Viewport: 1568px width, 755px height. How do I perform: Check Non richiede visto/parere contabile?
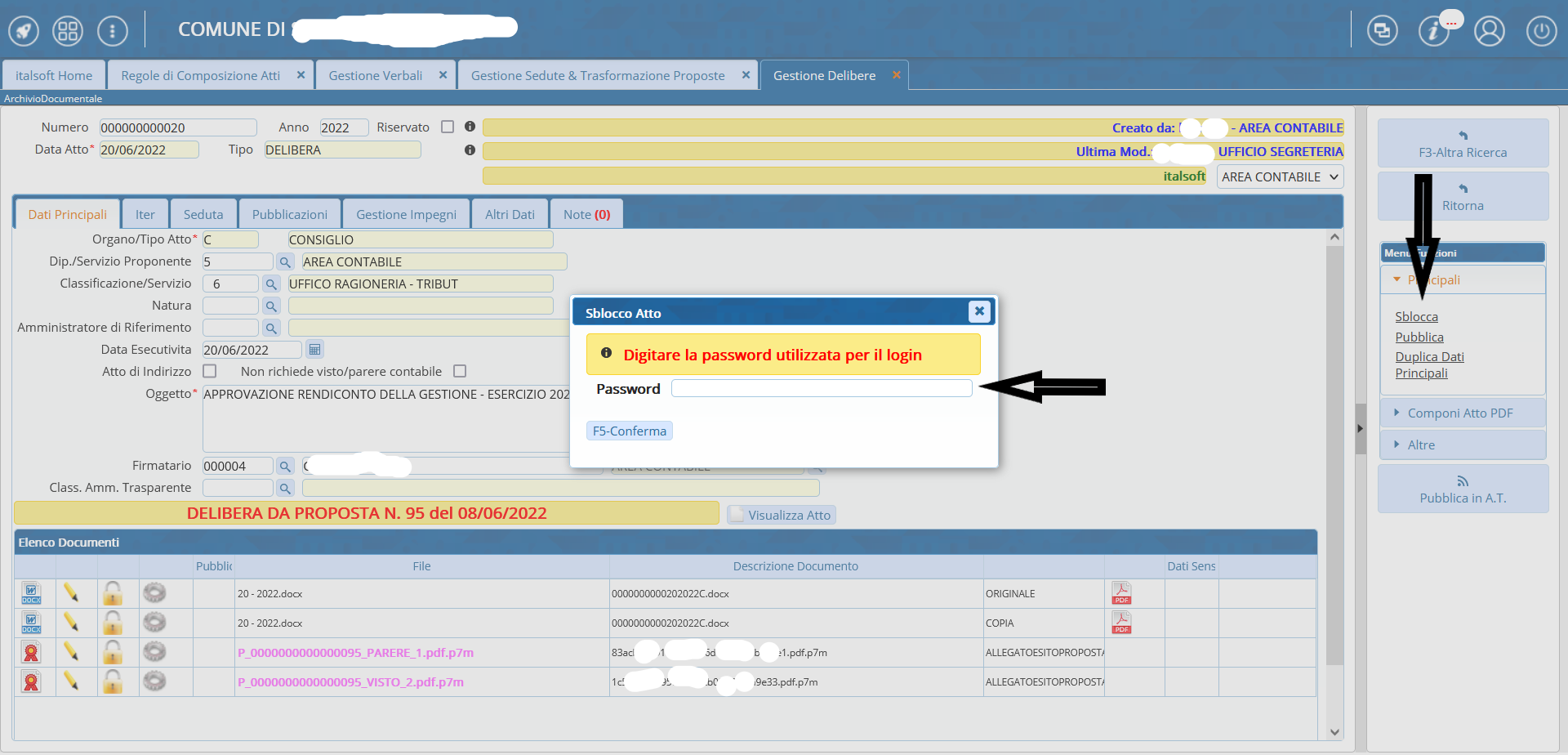point(460,371)
